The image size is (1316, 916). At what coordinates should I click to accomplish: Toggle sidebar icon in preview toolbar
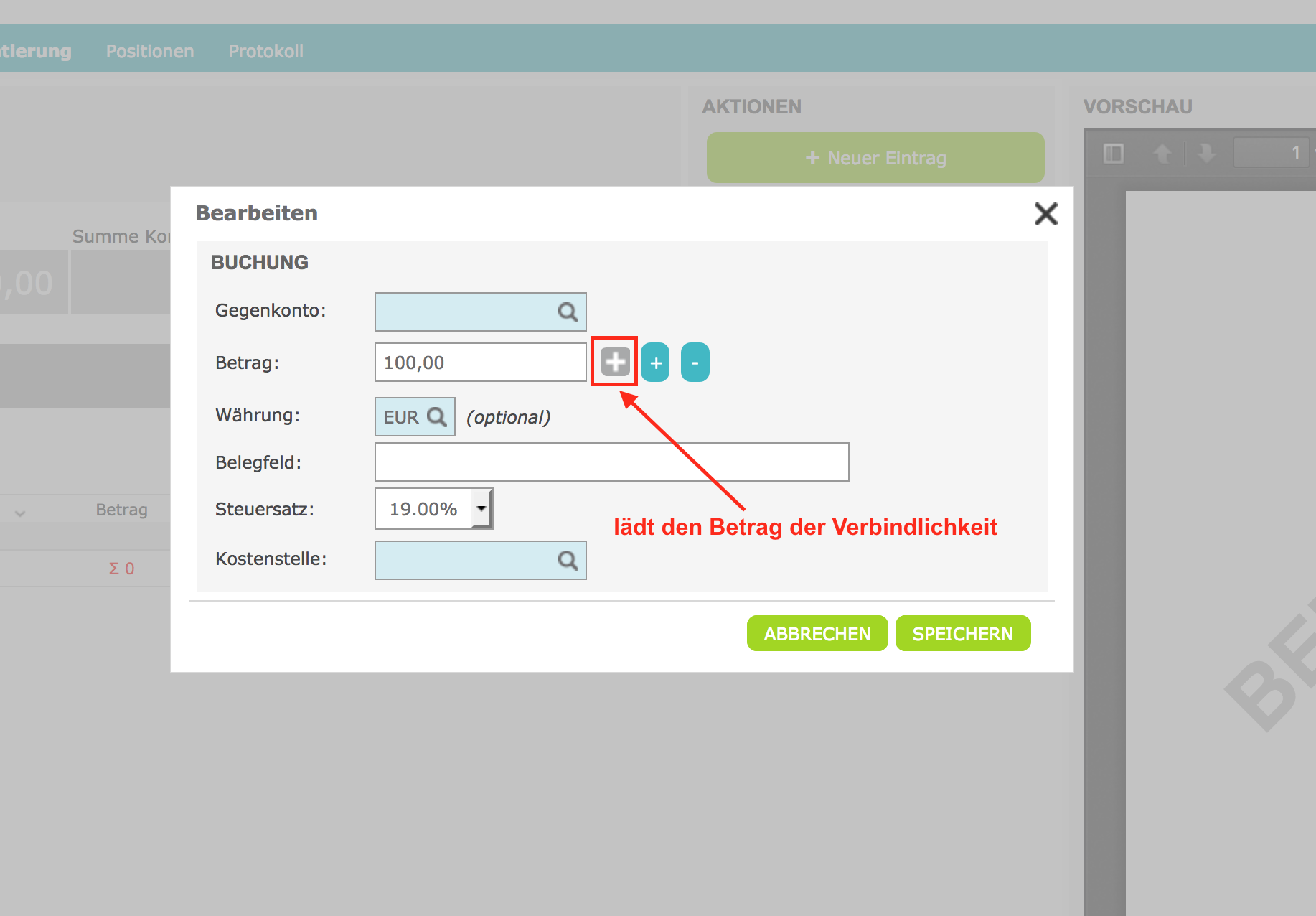click(1113, 153)
